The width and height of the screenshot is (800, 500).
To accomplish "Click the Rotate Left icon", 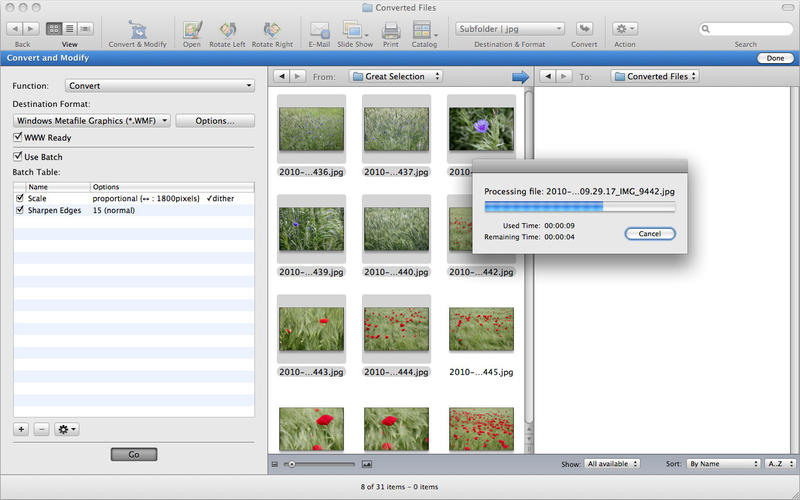I will click(x=228, y=29).
